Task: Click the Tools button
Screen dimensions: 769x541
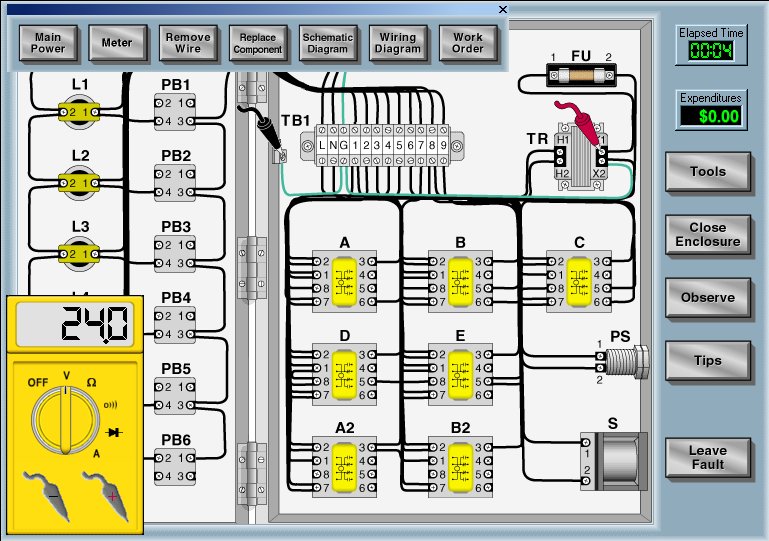Action: coord(708,172)
